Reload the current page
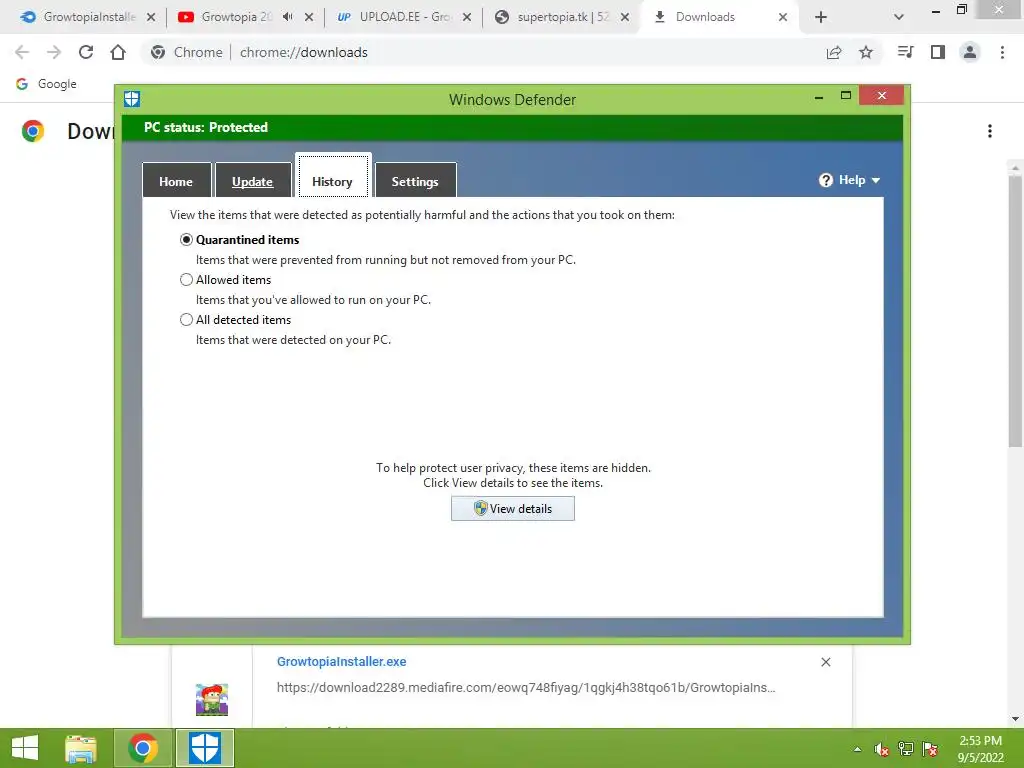The width and height of the screenshot is (1024, 768). pos(86,52)
